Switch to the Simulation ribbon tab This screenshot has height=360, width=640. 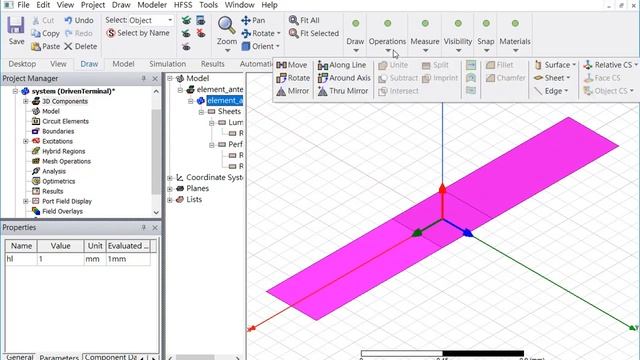(167, 64)
